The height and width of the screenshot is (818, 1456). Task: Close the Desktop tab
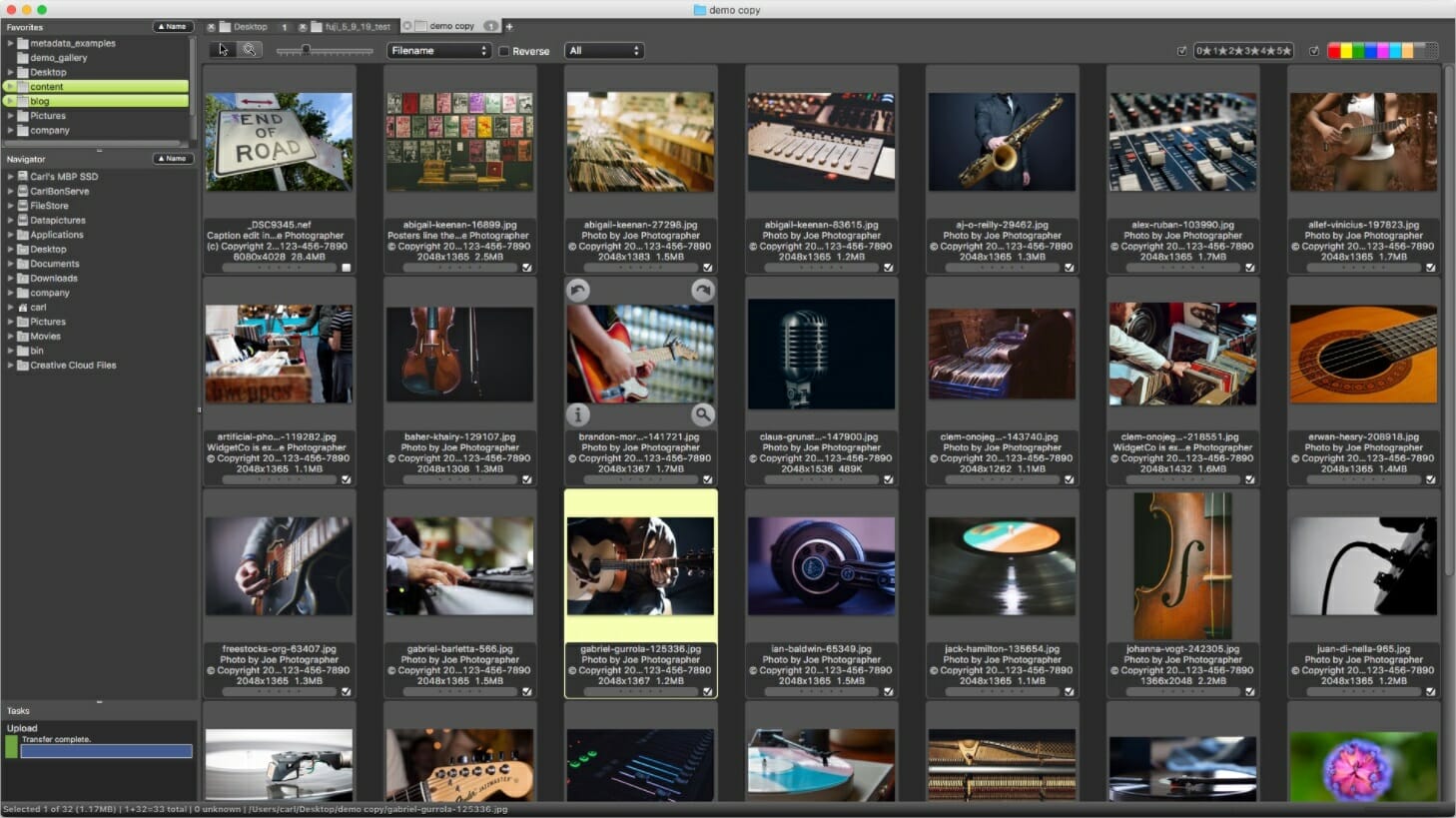coord(211,27)
